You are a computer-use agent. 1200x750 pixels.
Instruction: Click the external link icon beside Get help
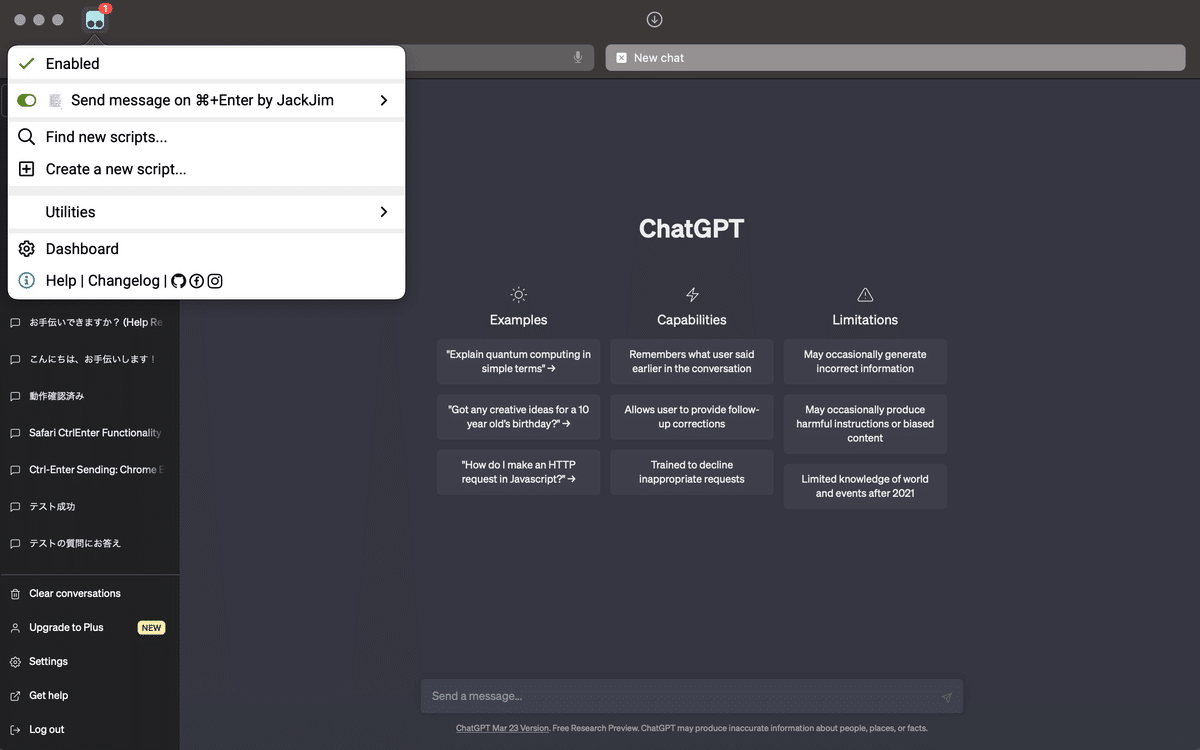[x=15, y=696]
